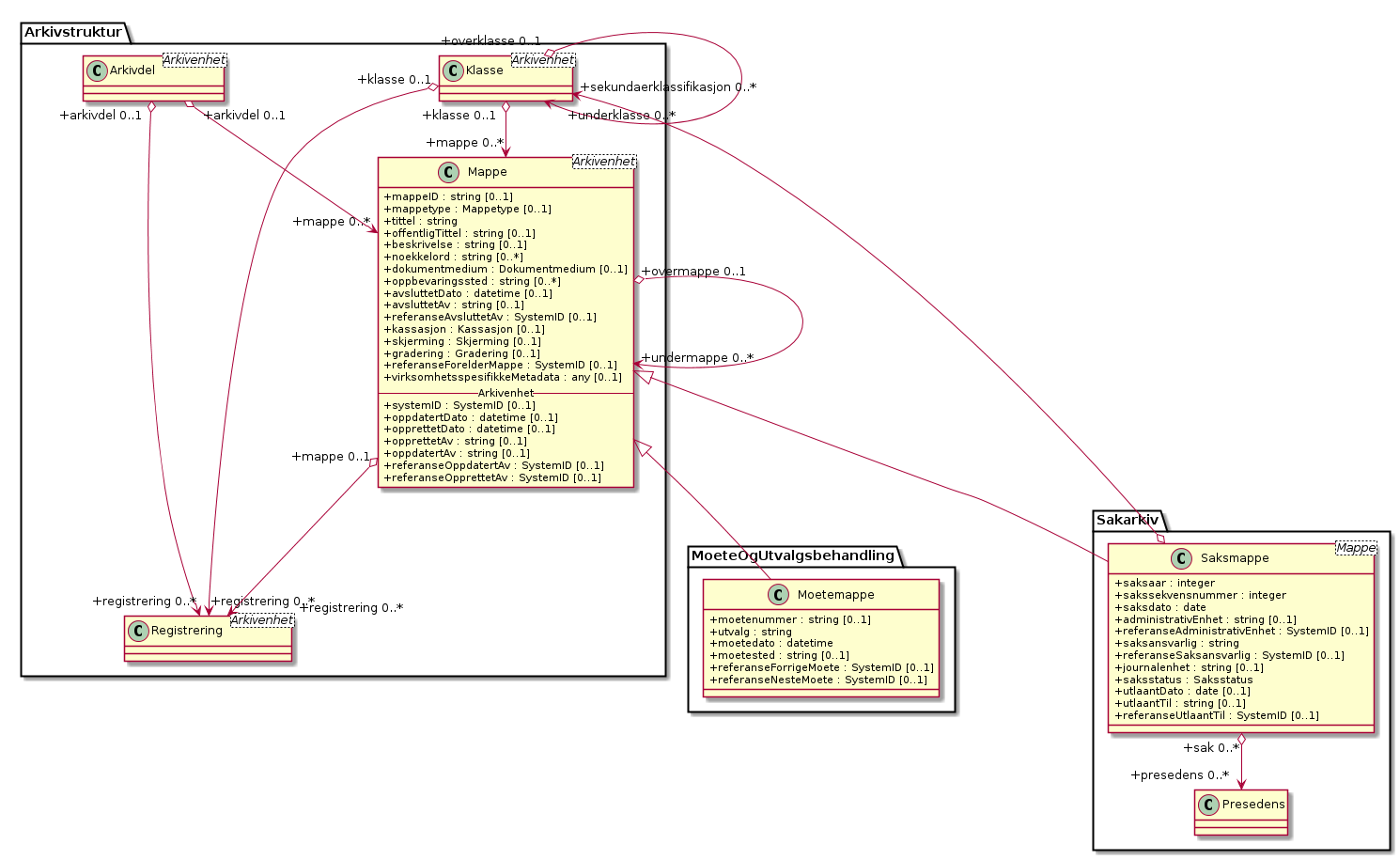Image resolution: width=1400 pixels, height=860 pixels.
Task: Click the Arkivenhet stereotype box on Arkivdel
Action: (x=195, y=60)
